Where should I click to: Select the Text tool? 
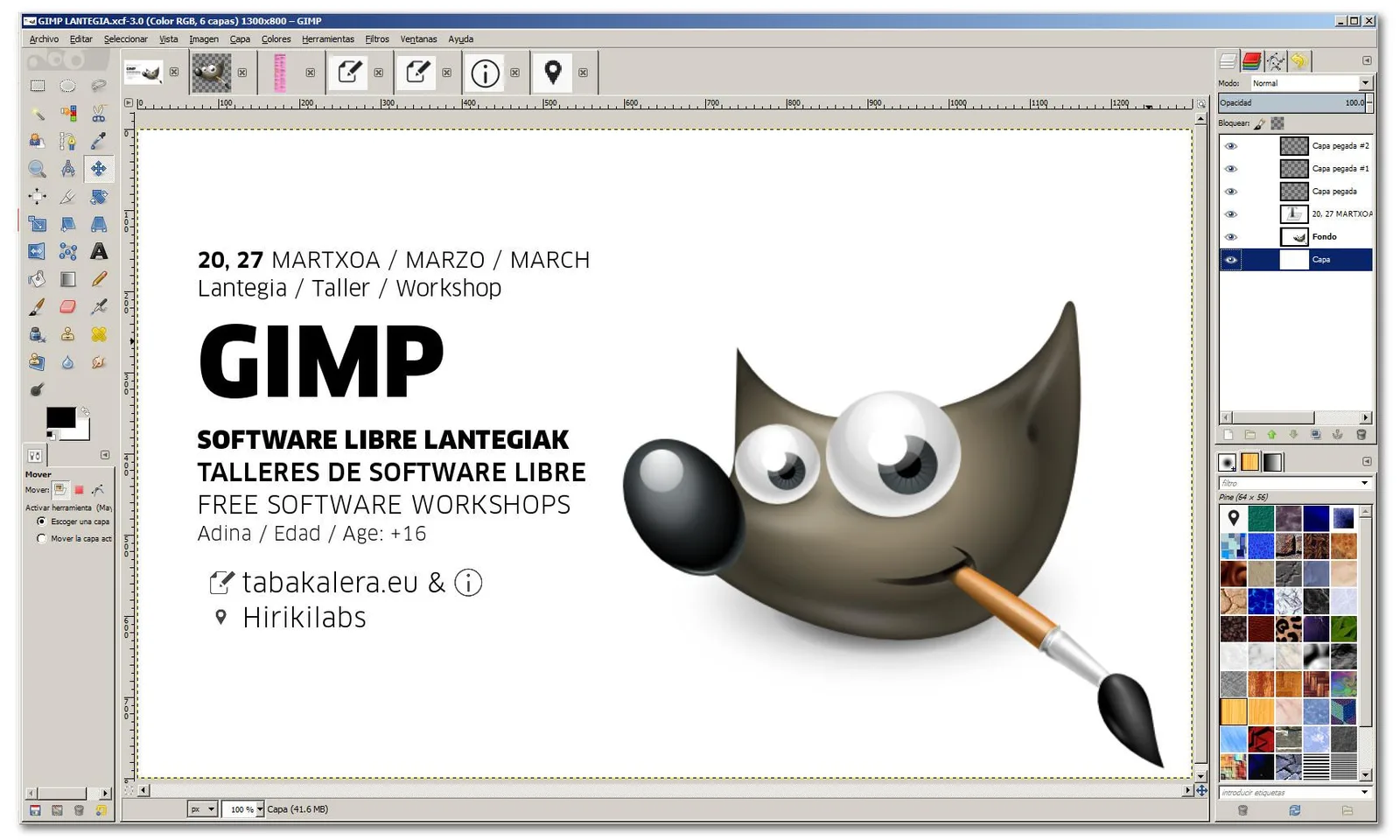[99, 252]
